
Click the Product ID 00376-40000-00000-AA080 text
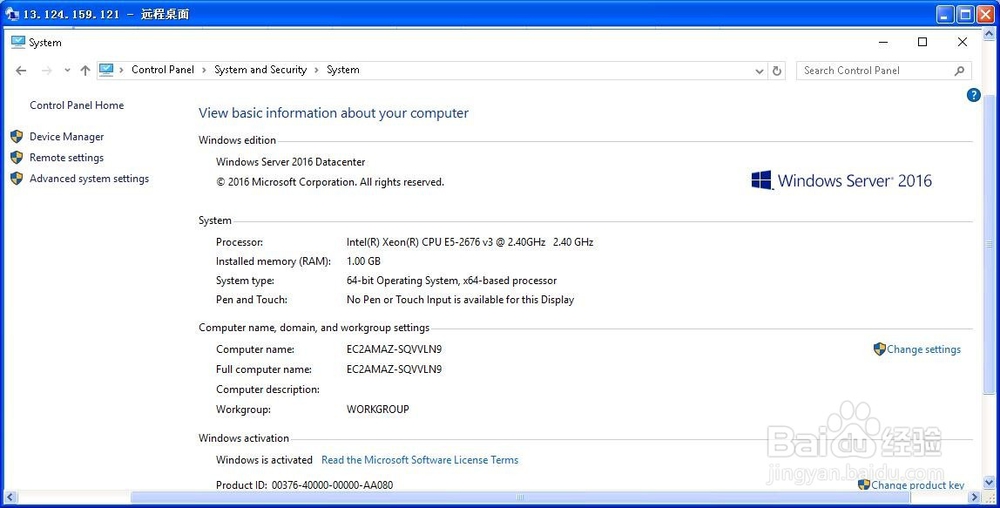pyautogui.click(x=304, y=485)
